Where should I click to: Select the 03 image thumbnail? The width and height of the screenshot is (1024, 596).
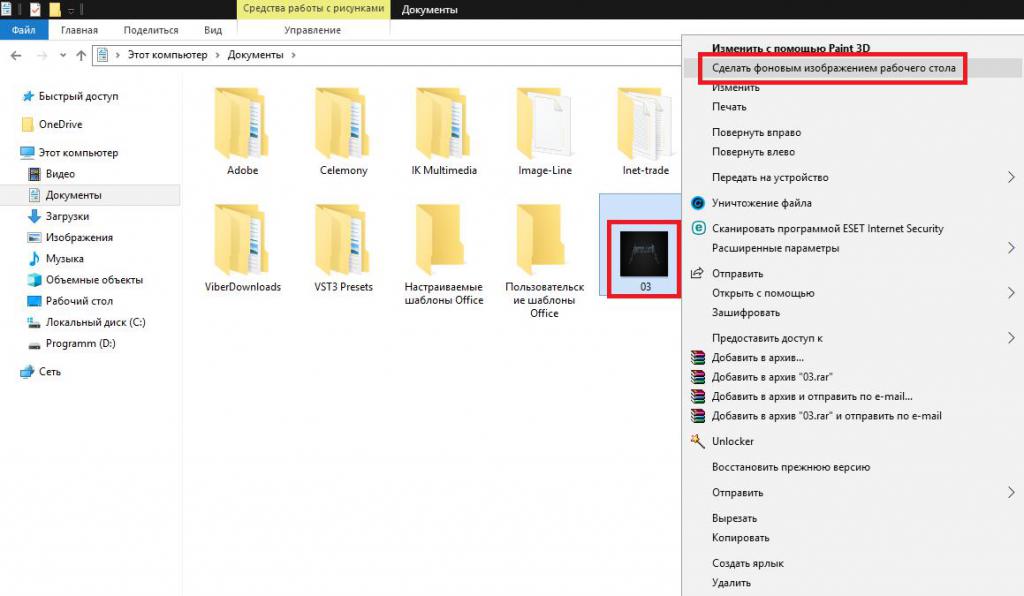click(644, 253)
